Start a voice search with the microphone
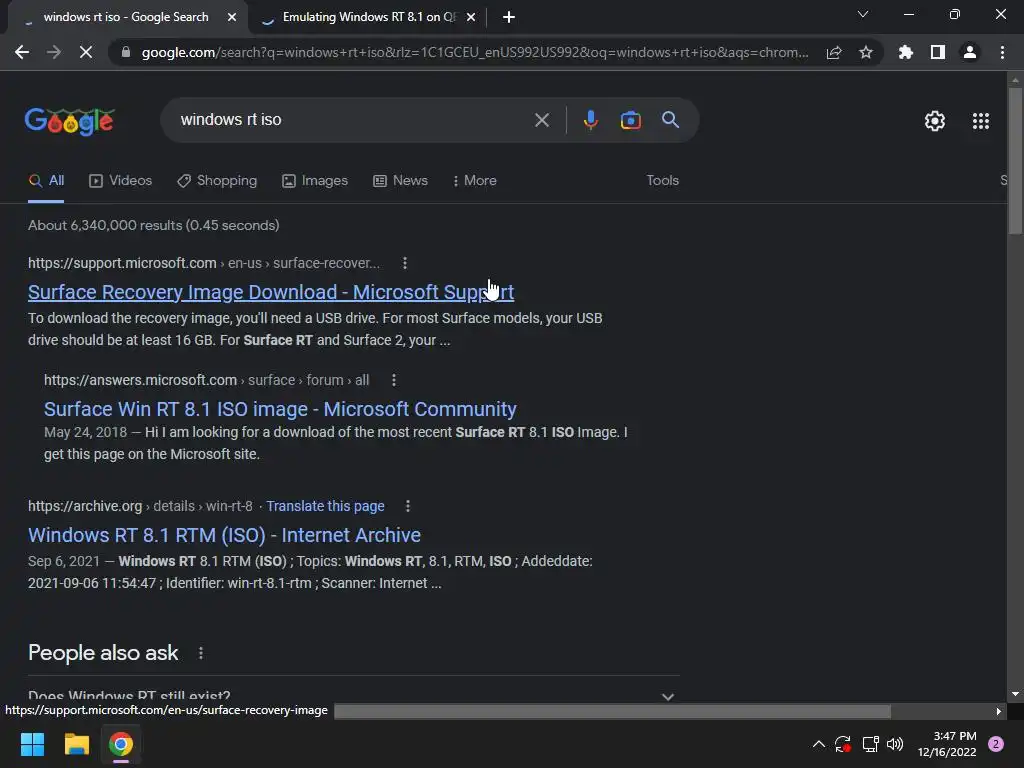Image resolution: width=1024 pixels, height=768 pixels. pos(590,120)
